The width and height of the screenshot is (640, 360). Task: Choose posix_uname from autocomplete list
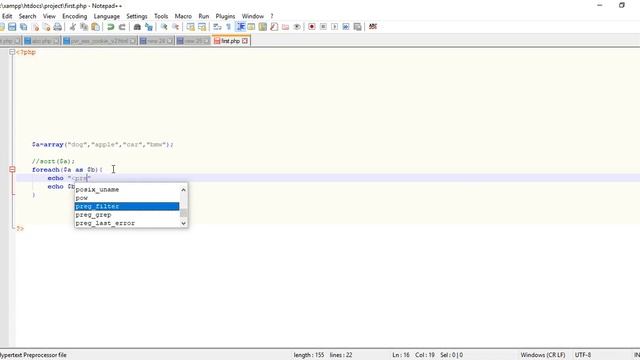pyautogui.click(x=127, y=190)
